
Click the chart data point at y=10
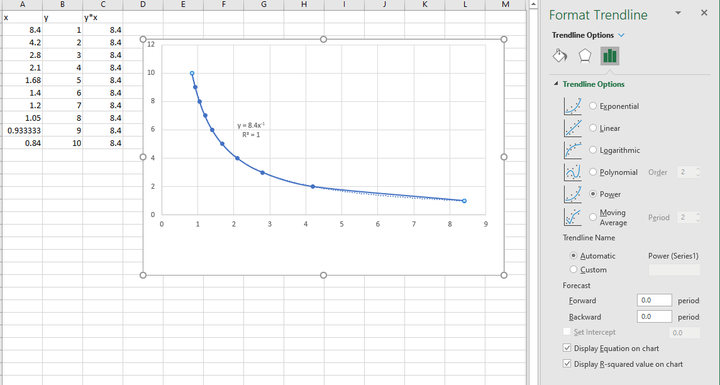click(192, 73)
